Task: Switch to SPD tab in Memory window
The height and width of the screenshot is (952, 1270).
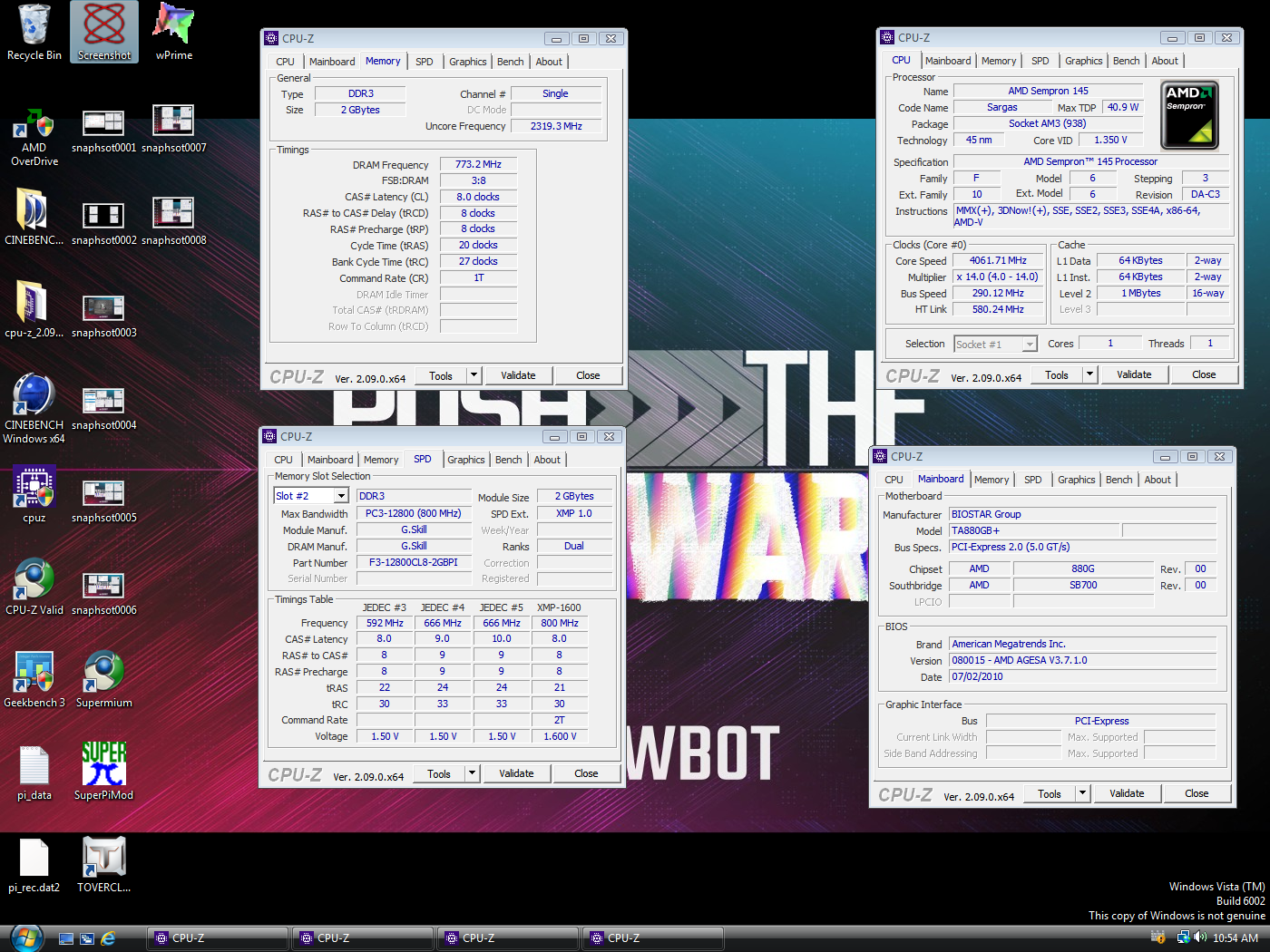Action: (424, 62)
